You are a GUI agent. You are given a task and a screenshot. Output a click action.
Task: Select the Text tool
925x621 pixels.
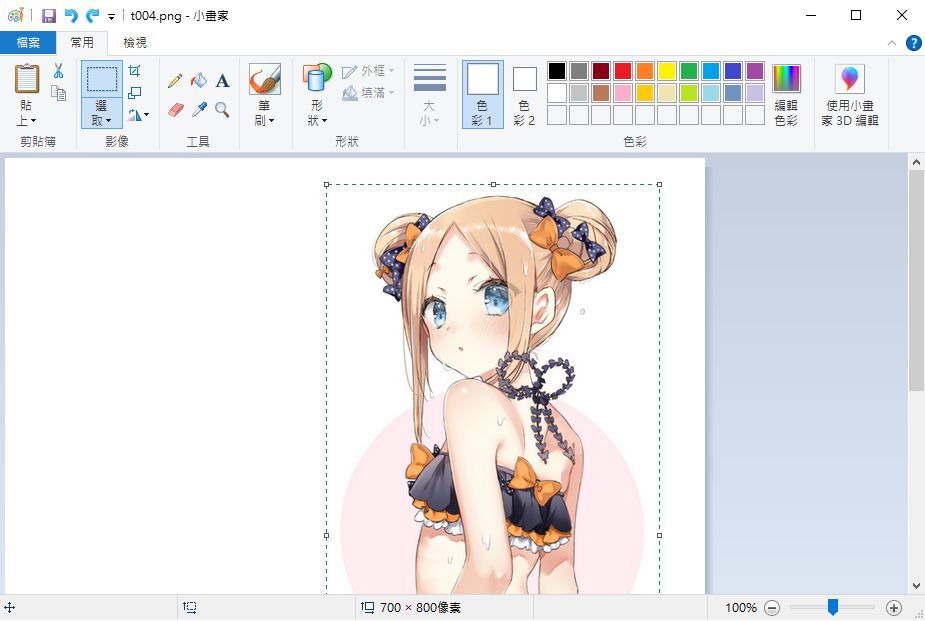[222, 80]
